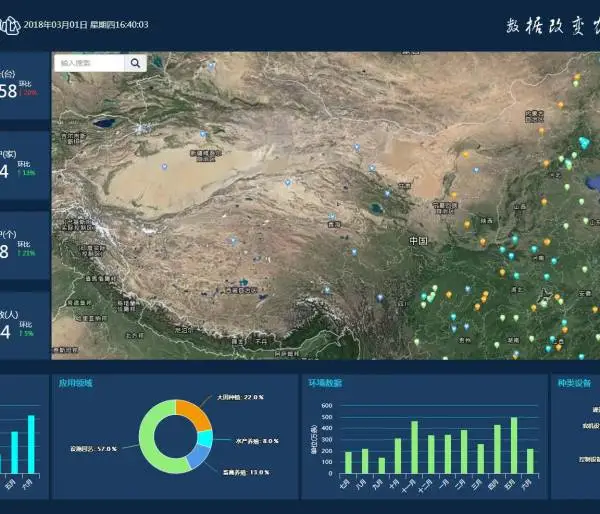The height and width of the screenshot is (514, 600).
Task: Click the 600 y-axis value in 环境数据
Action: 327,405
